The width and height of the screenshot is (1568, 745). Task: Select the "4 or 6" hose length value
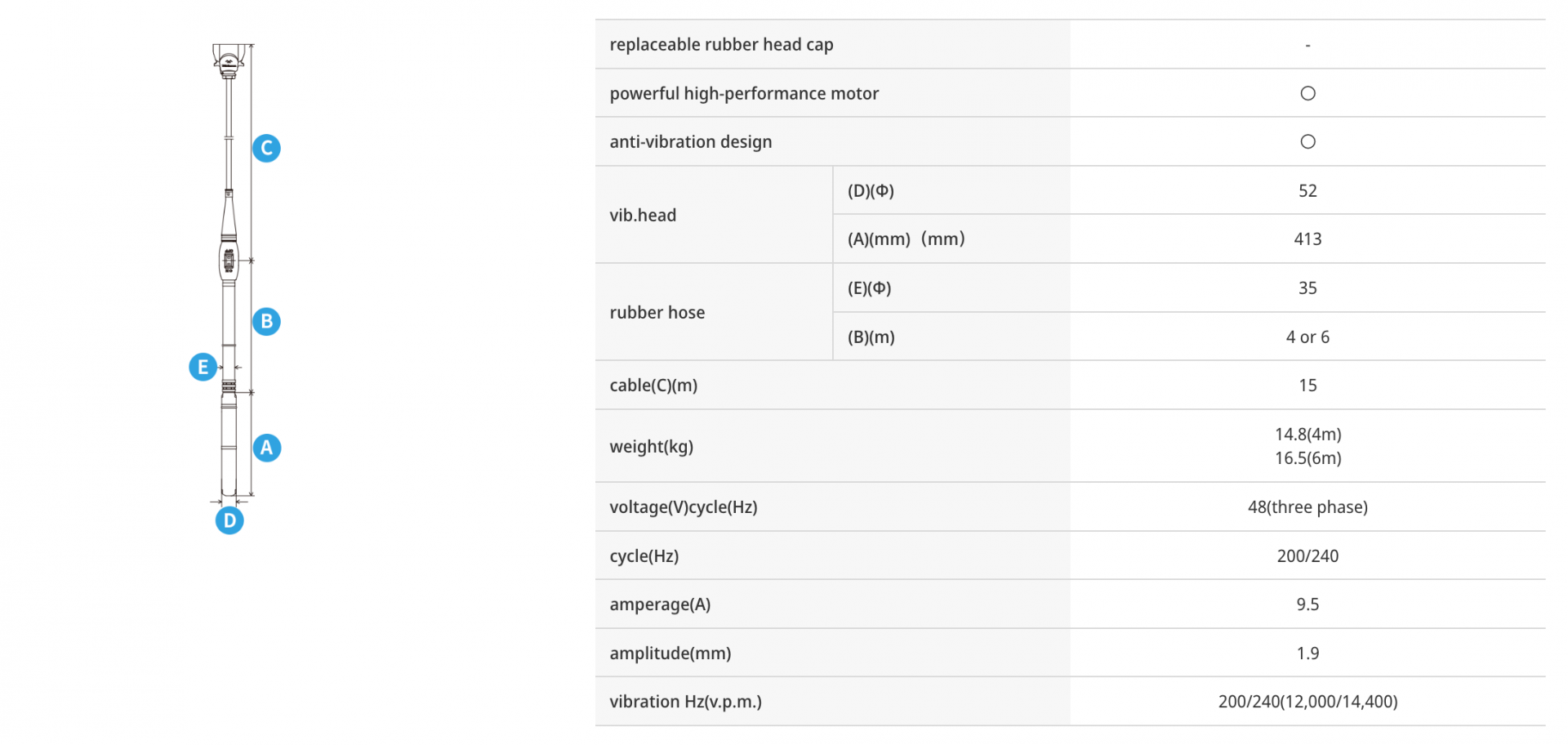point(1307,337)
